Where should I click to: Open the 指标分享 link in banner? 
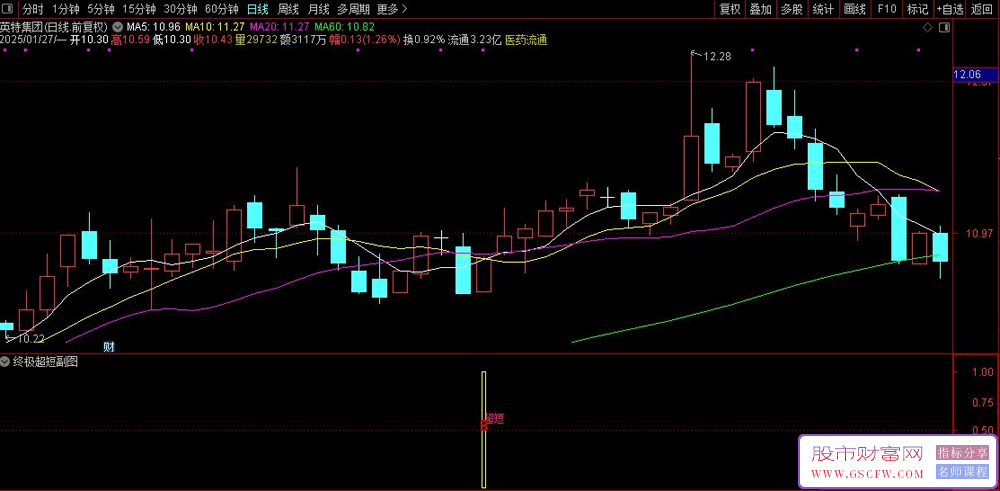click(962, 453)
